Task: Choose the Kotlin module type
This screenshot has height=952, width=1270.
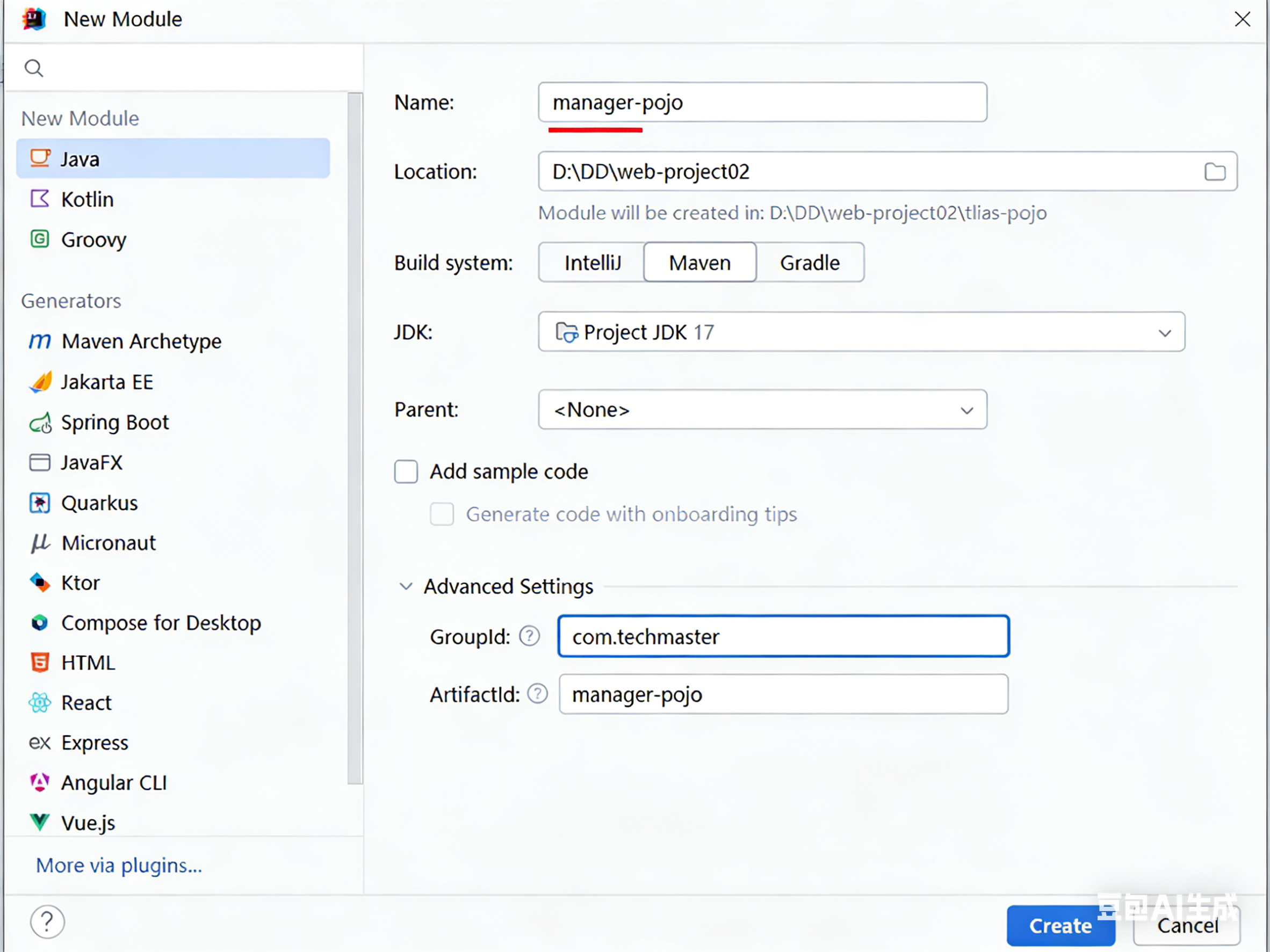Action: pos(87,199)
